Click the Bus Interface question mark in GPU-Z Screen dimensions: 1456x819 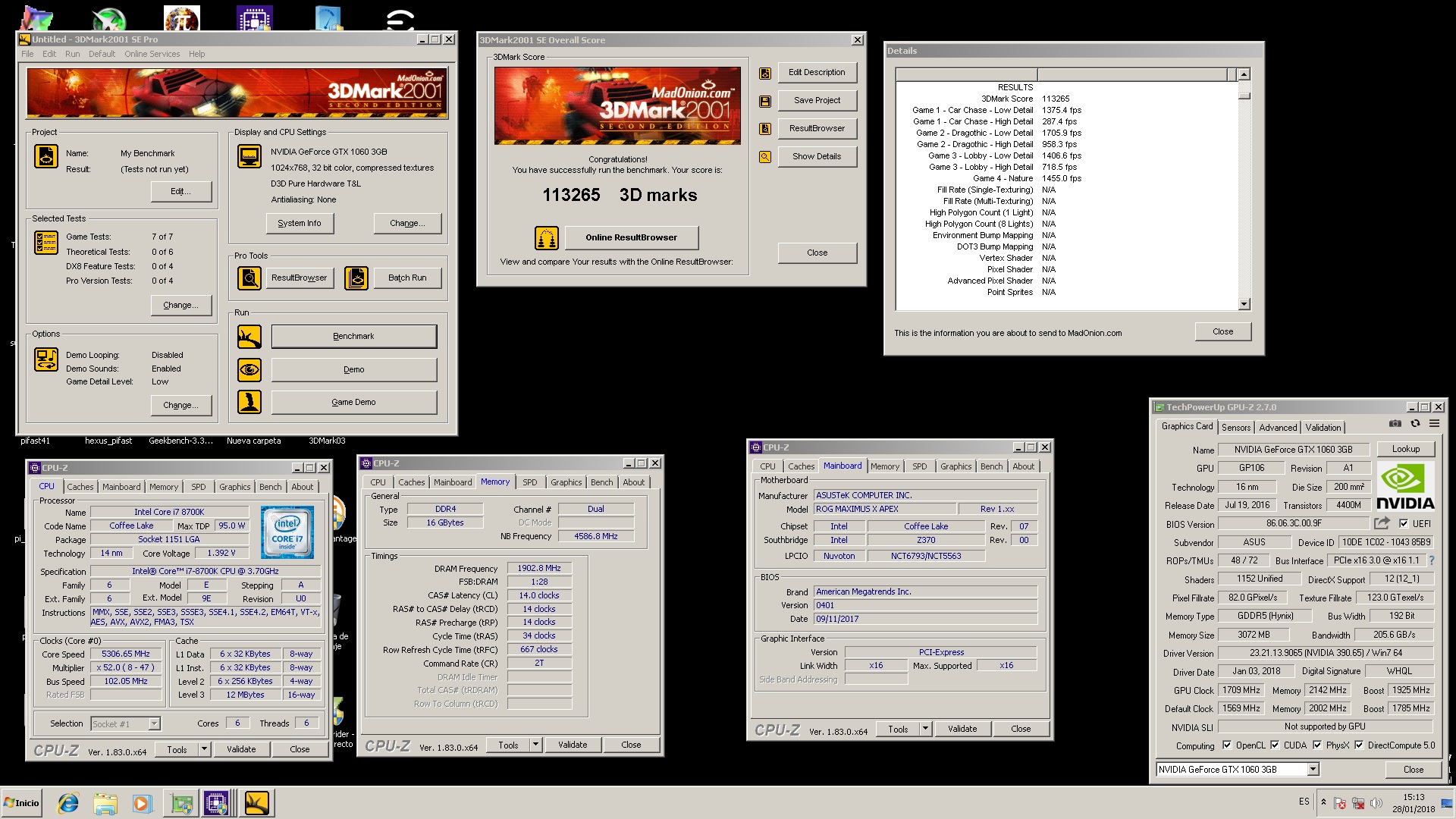(1432, 560)
